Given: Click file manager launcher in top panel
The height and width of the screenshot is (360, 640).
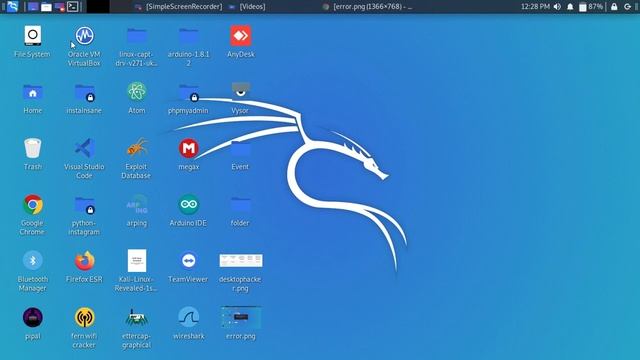Looking at the screenshot, I should (46, 7).
